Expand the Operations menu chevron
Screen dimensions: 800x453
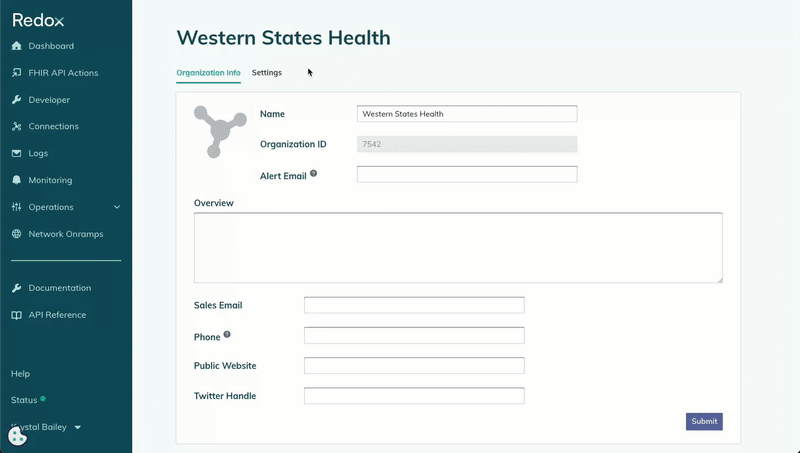click(x=117, y=207)
